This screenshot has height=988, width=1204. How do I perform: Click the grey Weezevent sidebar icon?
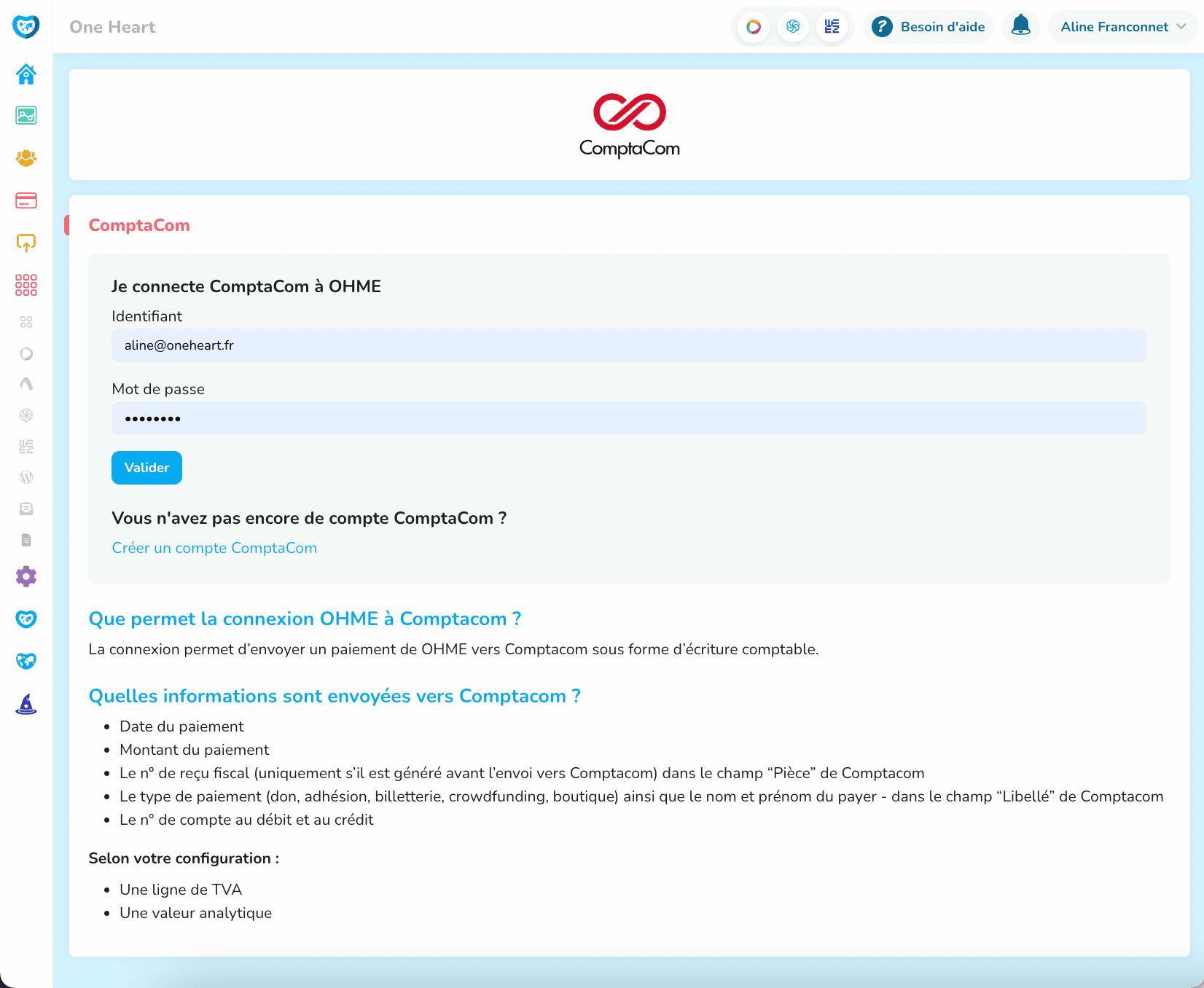point(26,447)
